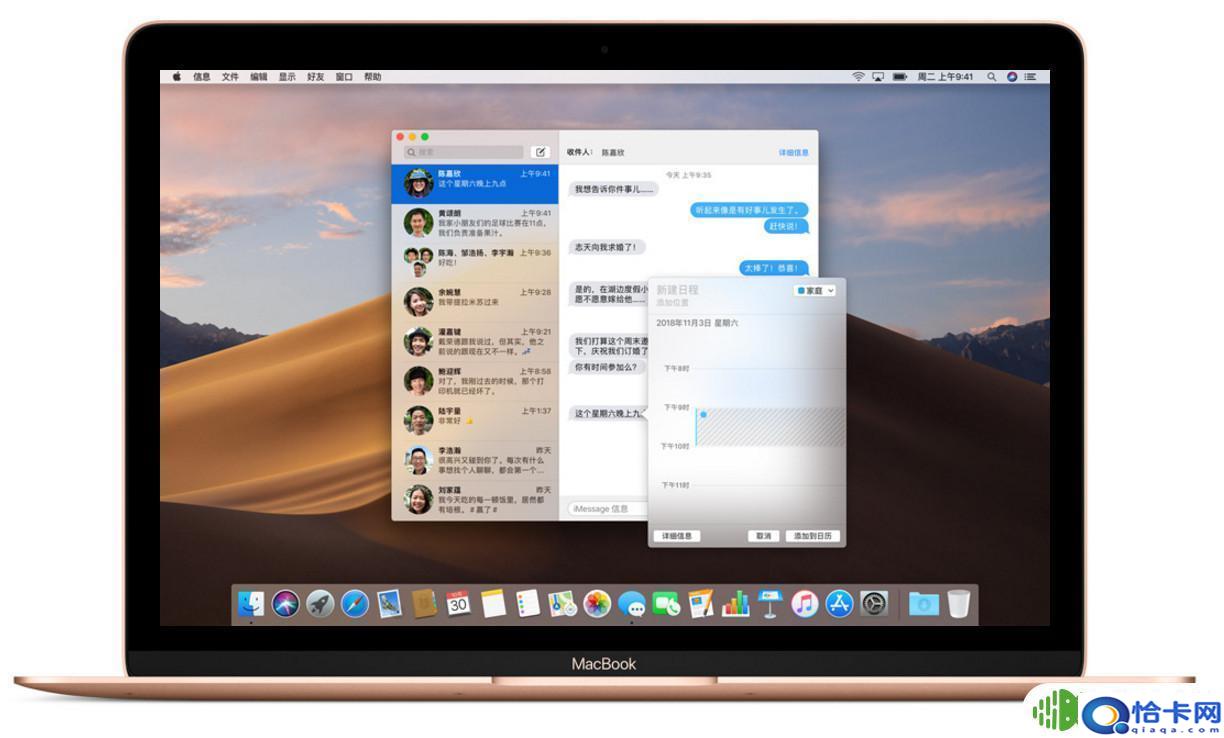This screenshot has height=738, width=1224.
Task: Open Reminders list icon in Dock
Action: (x=528, y=604)
